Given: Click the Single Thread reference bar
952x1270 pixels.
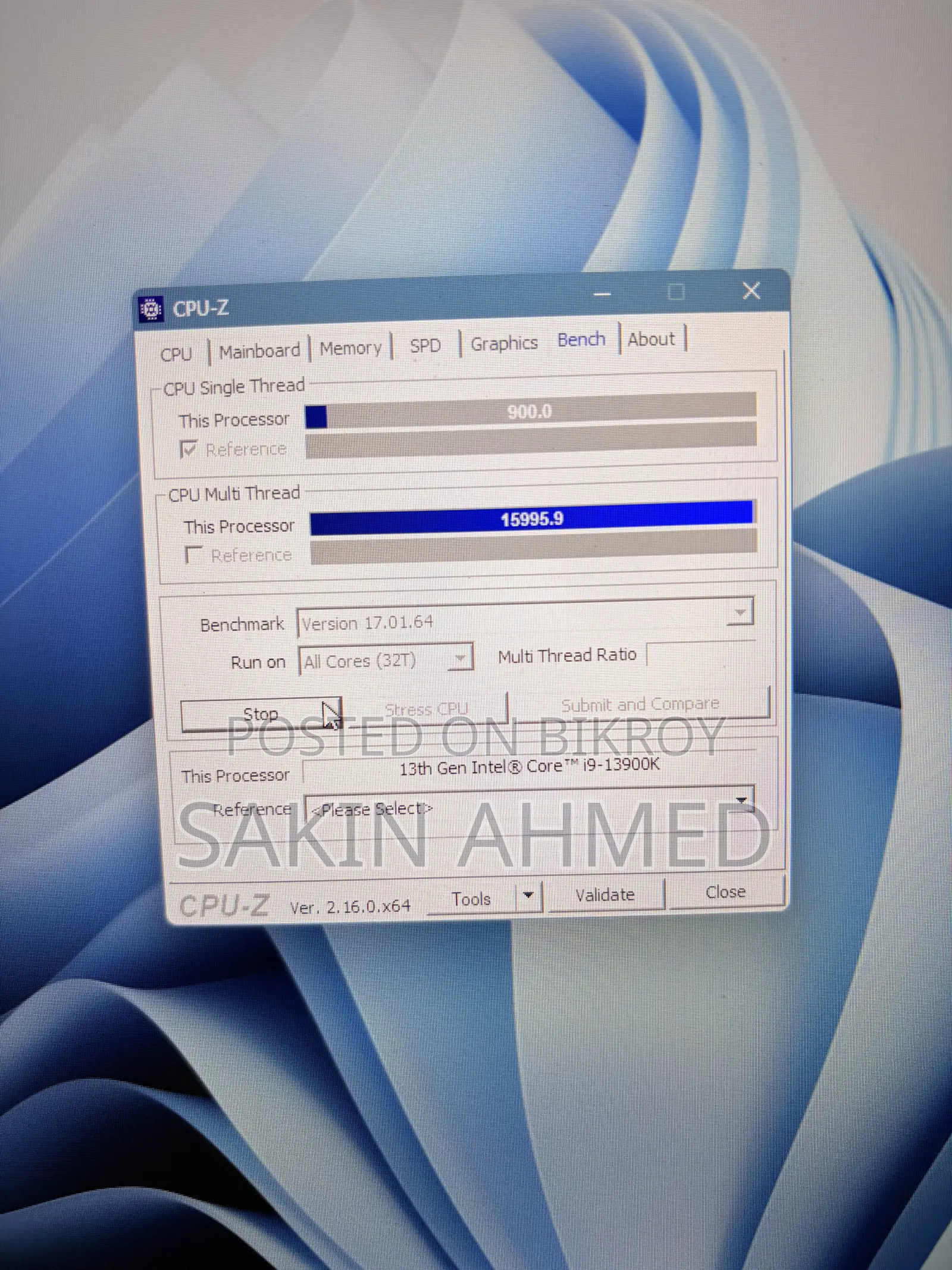Looking at the screenshot, I should [x=531, y=439].
